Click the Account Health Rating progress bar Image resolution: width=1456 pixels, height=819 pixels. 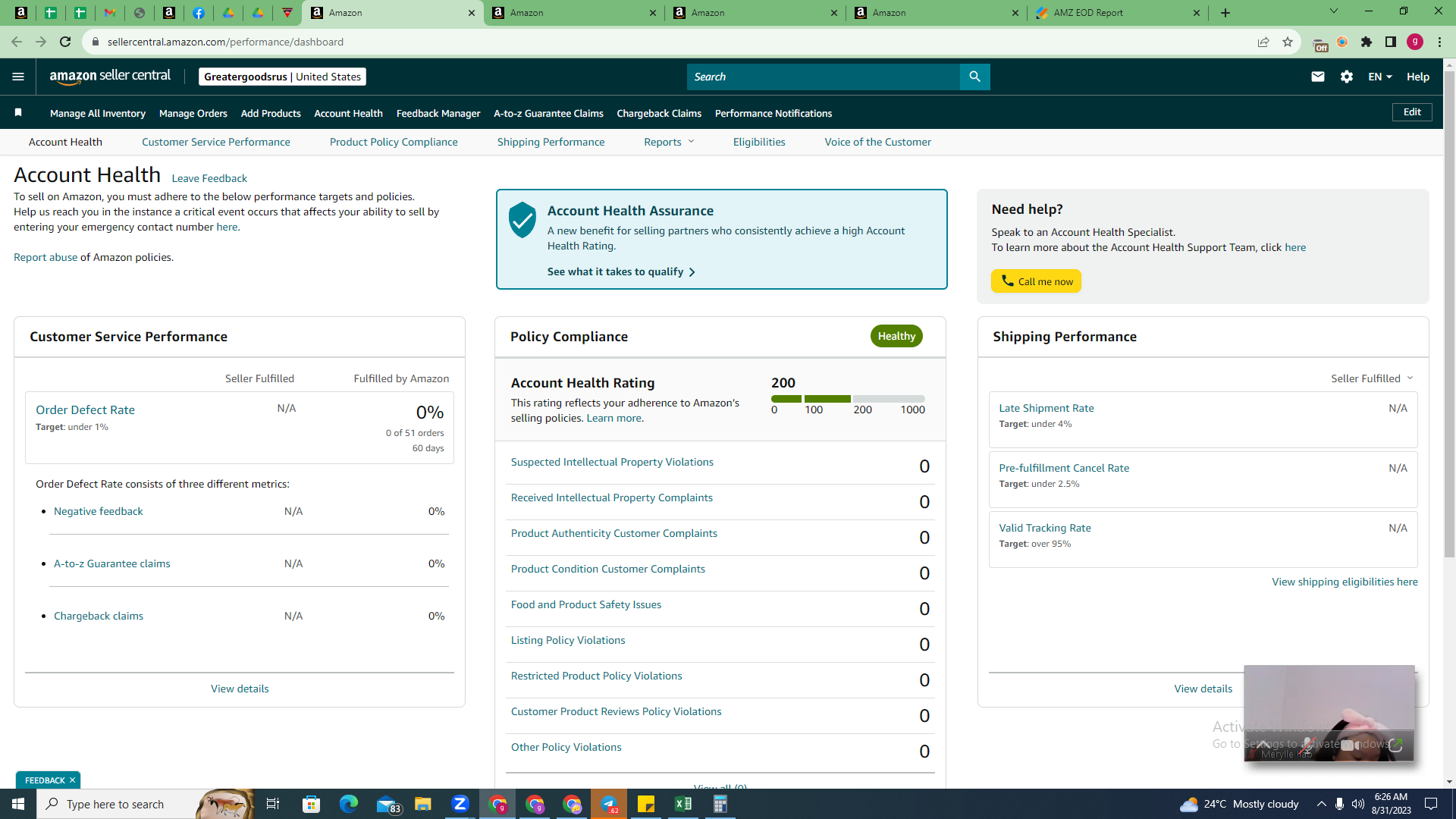click(848, 399)
